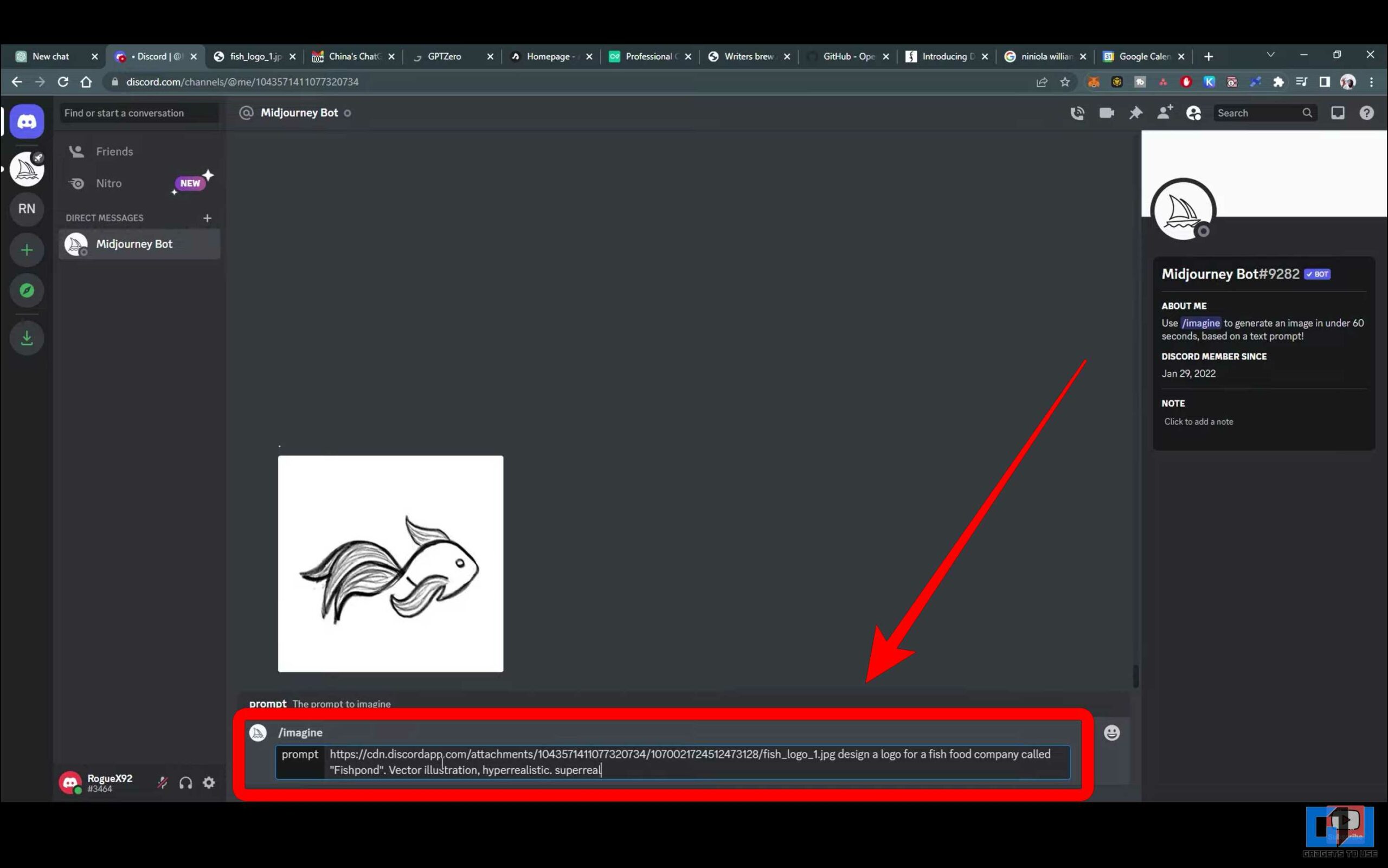Start a video call icon
Image resolution: width=1388 pixels, height=868 pixels.
(1106, 113)
